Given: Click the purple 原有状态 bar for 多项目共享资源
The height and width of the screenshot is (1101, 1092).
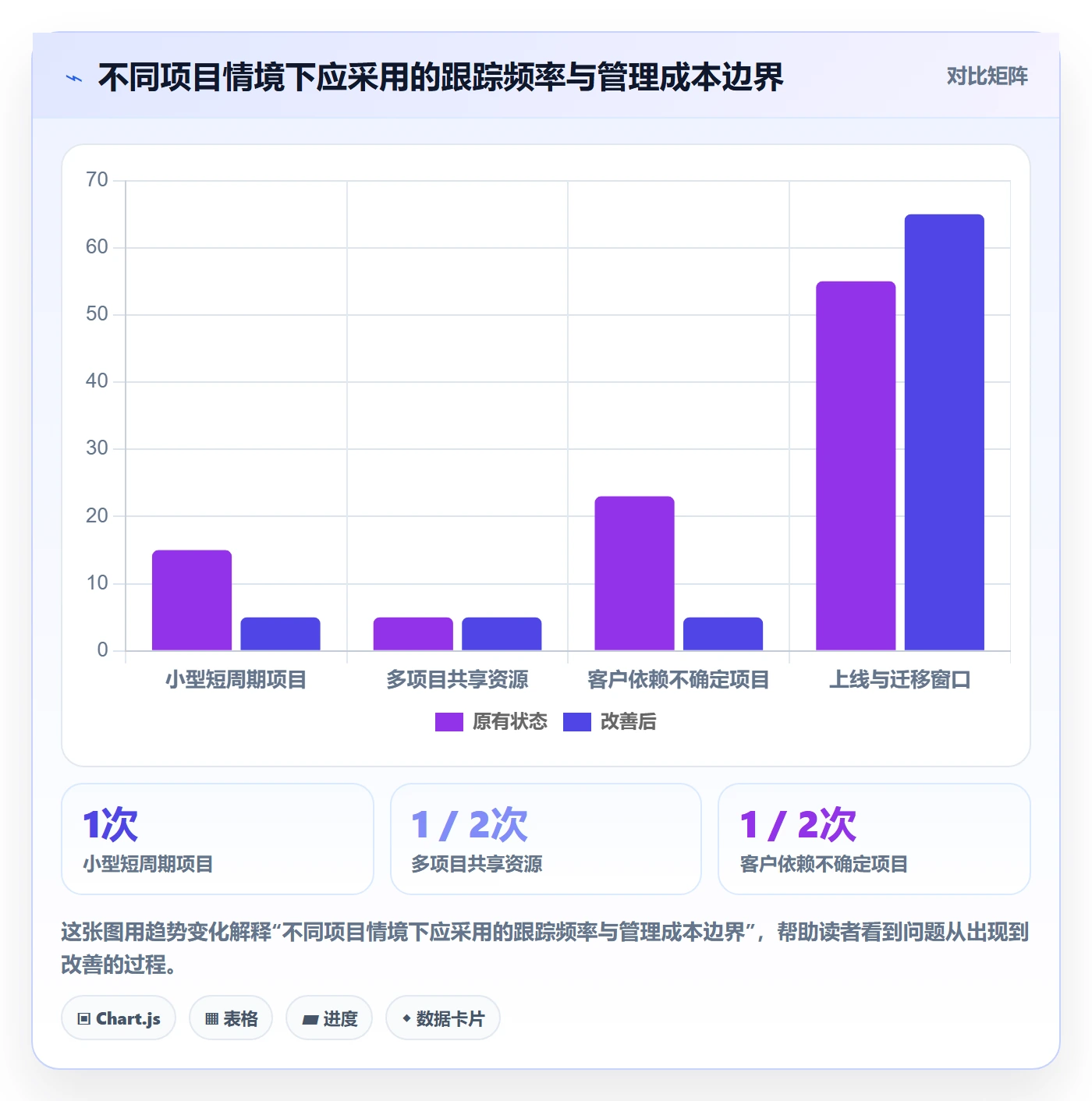Looking at the screenshot, I should coord(413,634).
